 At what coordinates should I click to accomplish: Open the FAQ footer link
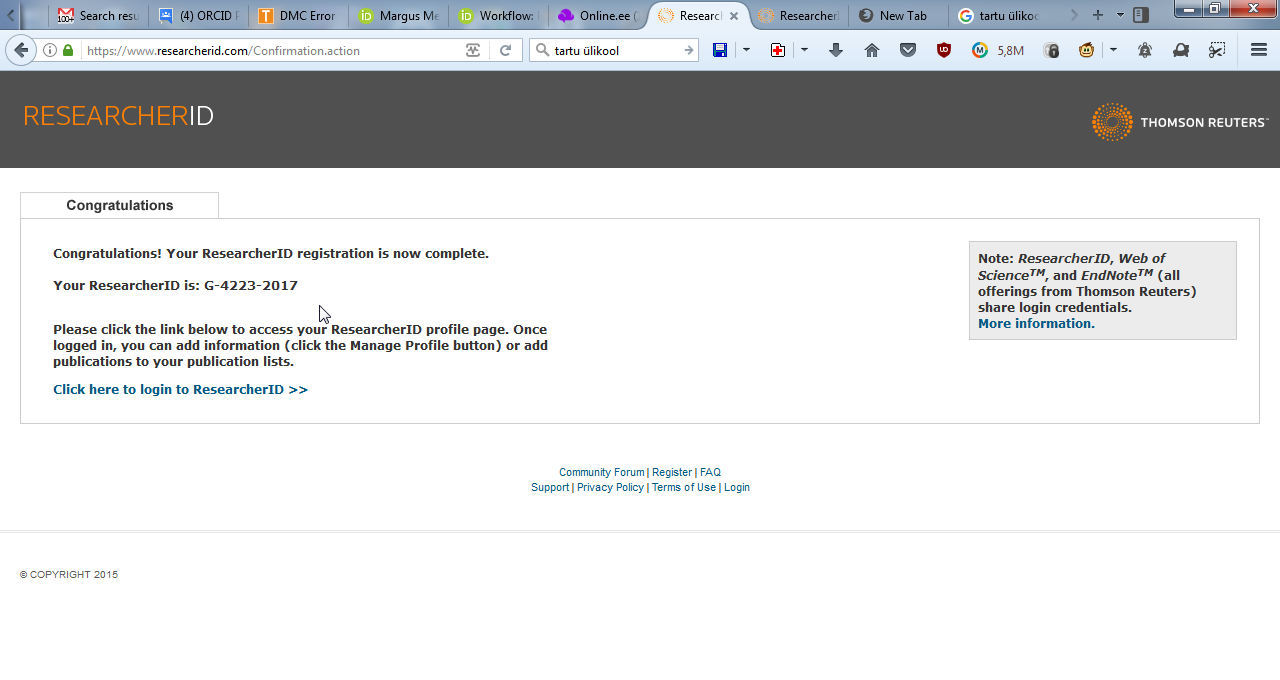[710, 472]
